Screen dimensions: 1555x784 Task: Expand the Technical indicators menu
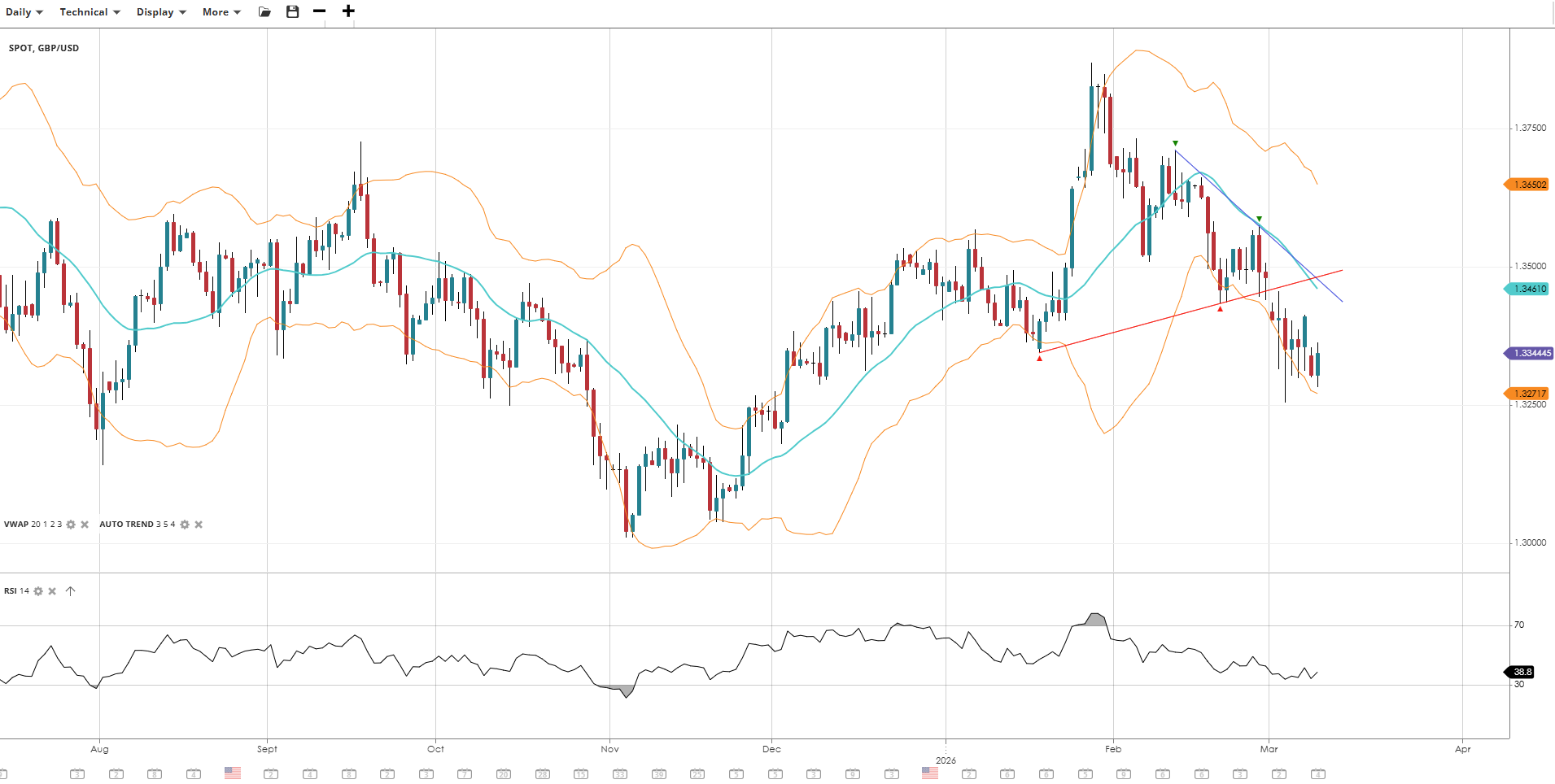point(90,12)
